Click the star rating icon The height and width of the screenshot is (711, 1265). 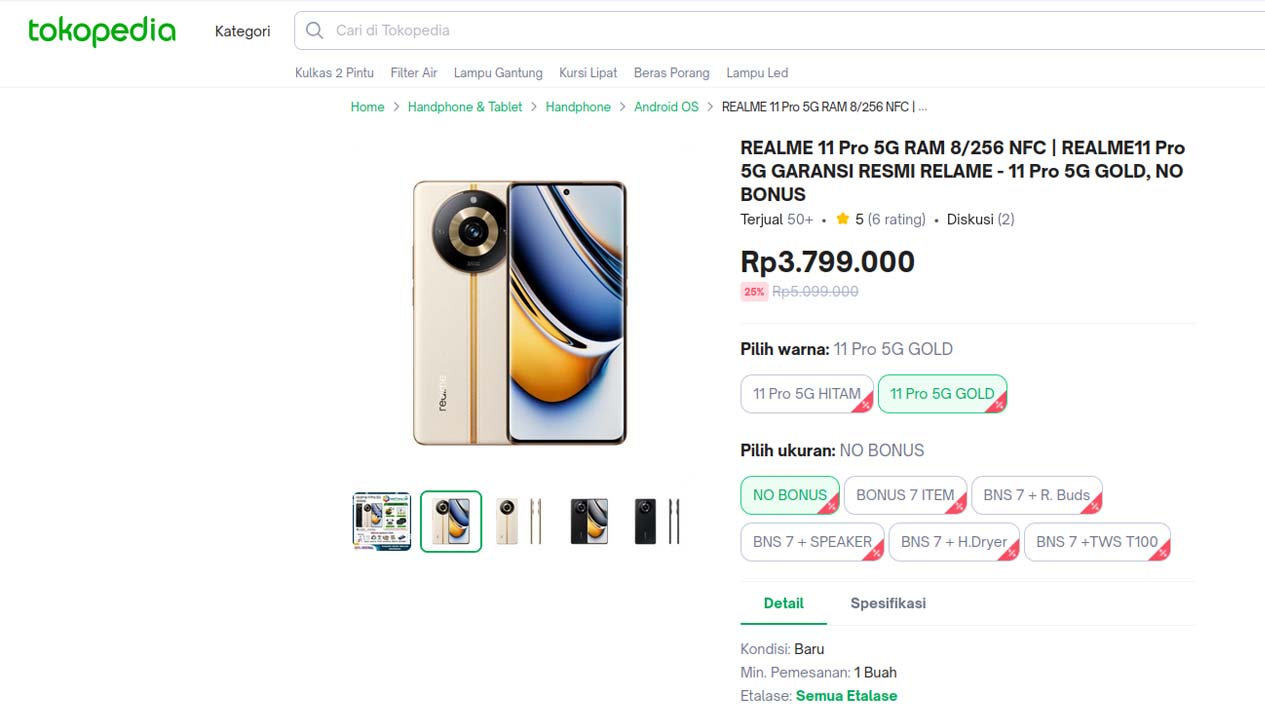(842, 218)
